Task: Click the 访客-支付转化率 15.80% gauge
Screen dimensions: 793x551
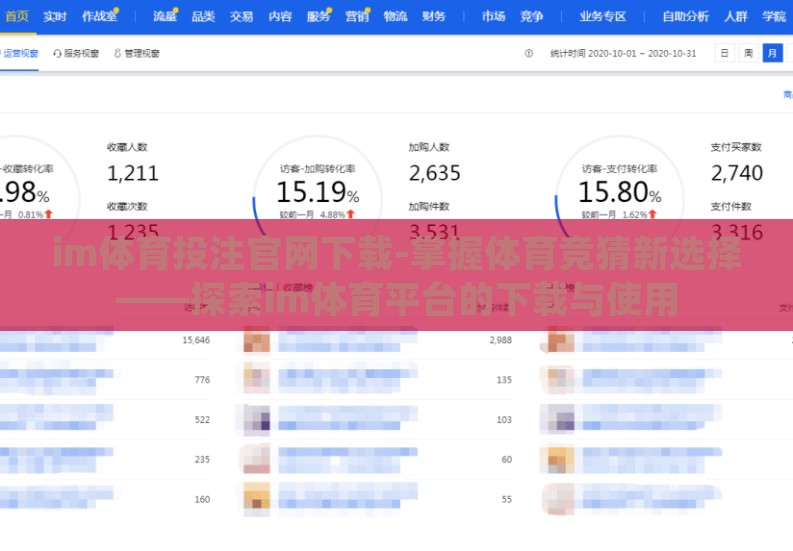Action: (620, 192)
